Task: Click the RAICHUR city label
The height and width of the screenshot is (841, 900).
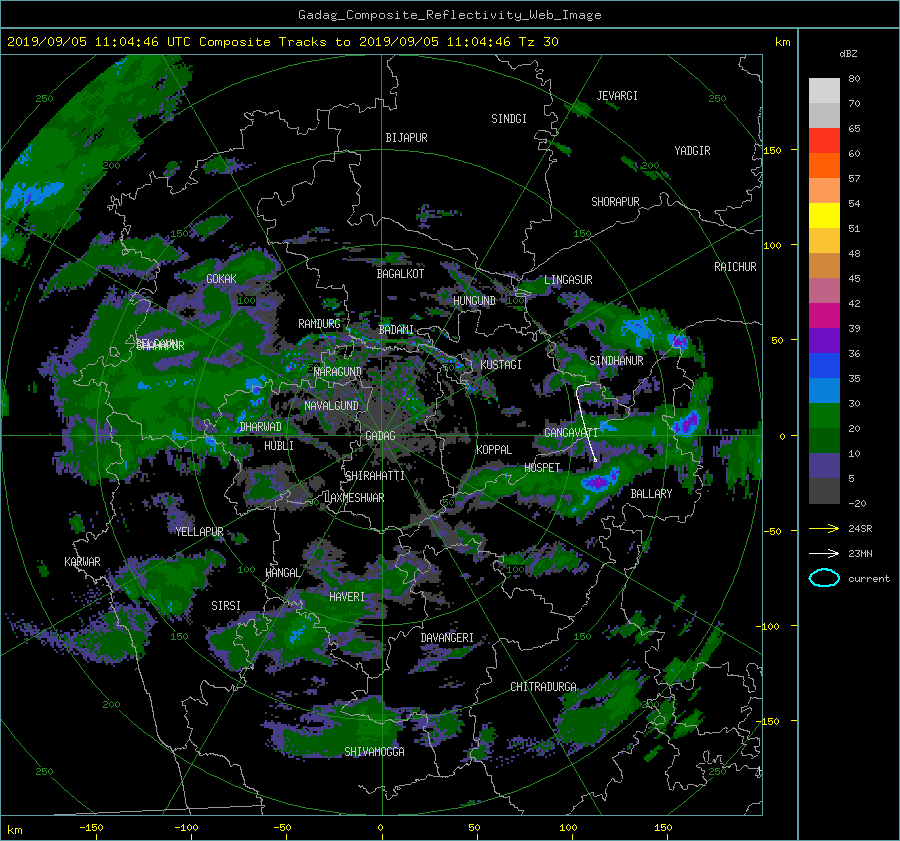Action: click(x=735, y=267)
